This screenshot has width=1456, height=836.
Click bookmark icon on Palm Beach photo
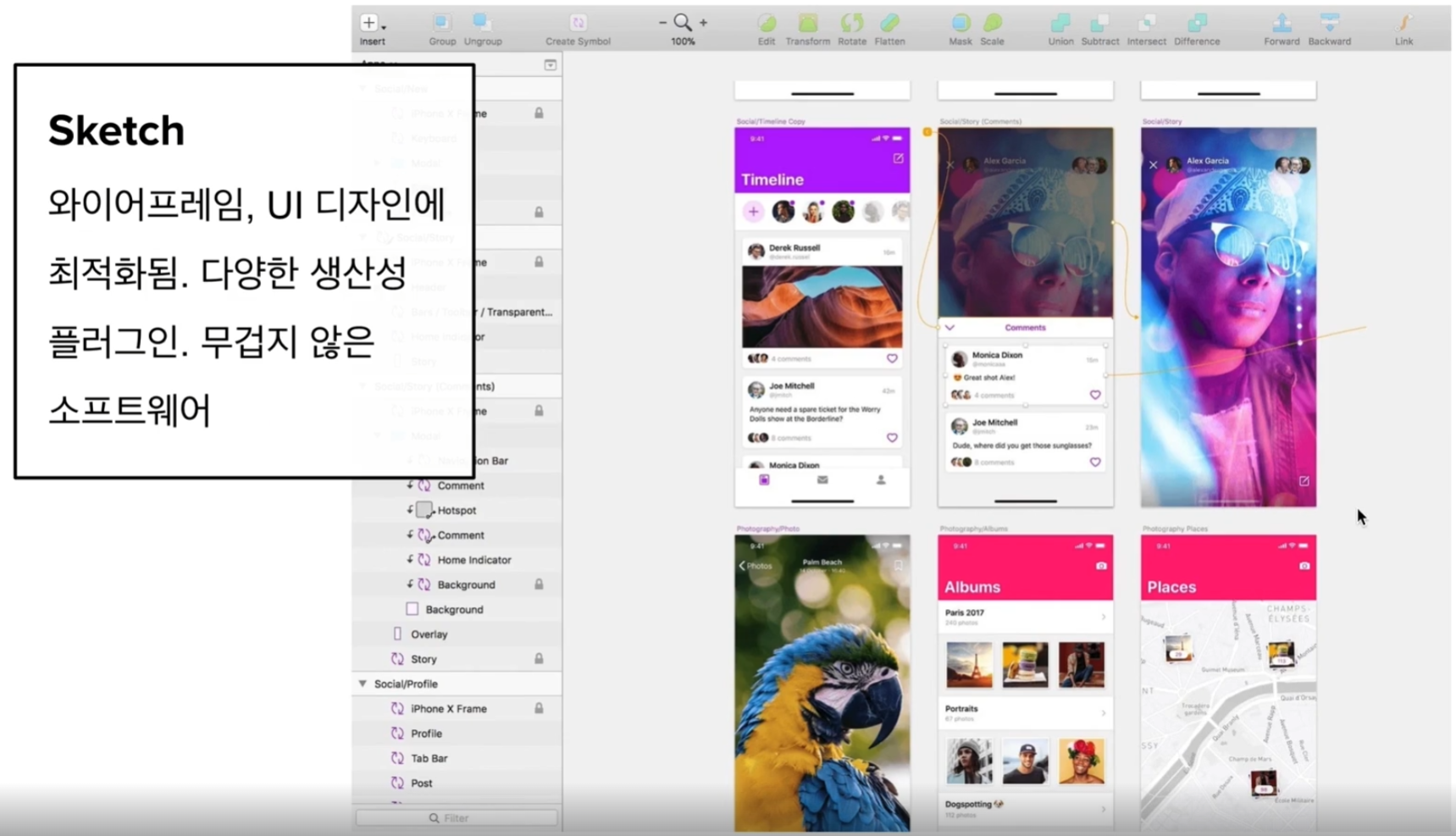click(898, 566)
